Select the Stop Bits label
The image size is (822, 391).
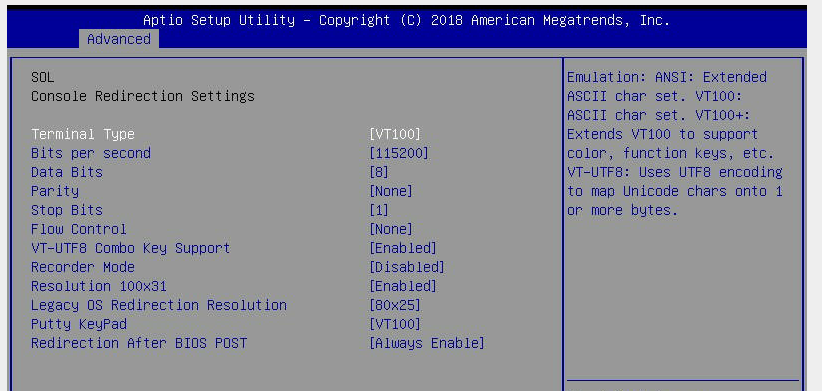(67, 210)
